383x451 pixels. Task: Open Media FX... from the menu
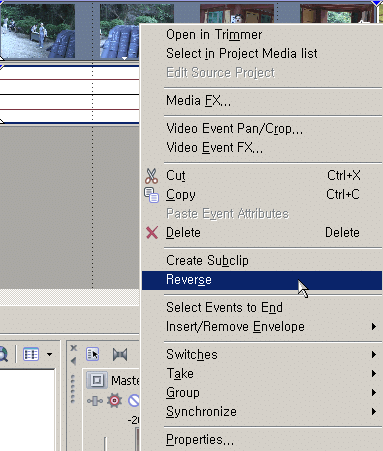pos(262,101)
